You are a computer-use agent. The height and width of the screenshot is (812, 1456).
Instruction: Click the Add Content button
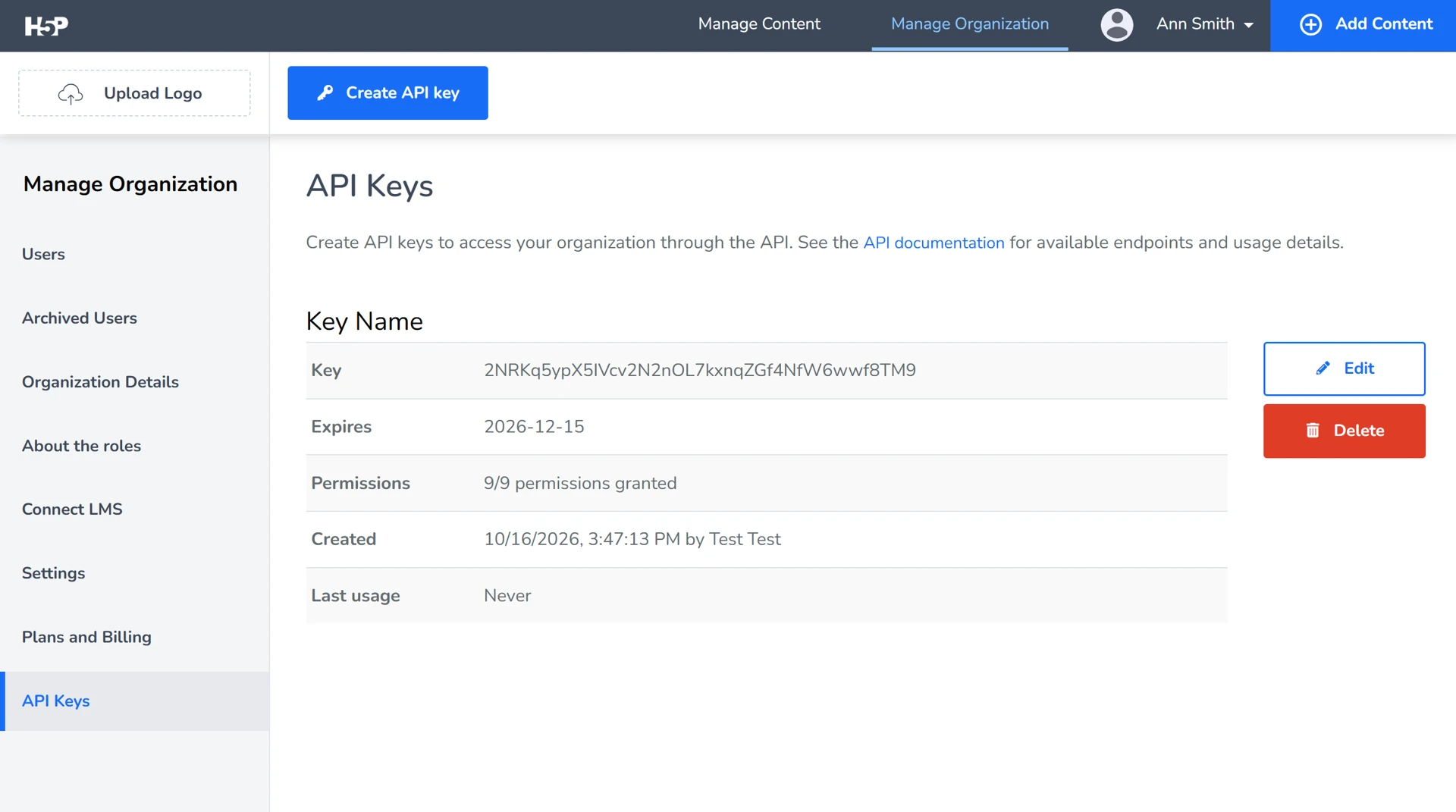[x=1363, y=26]
